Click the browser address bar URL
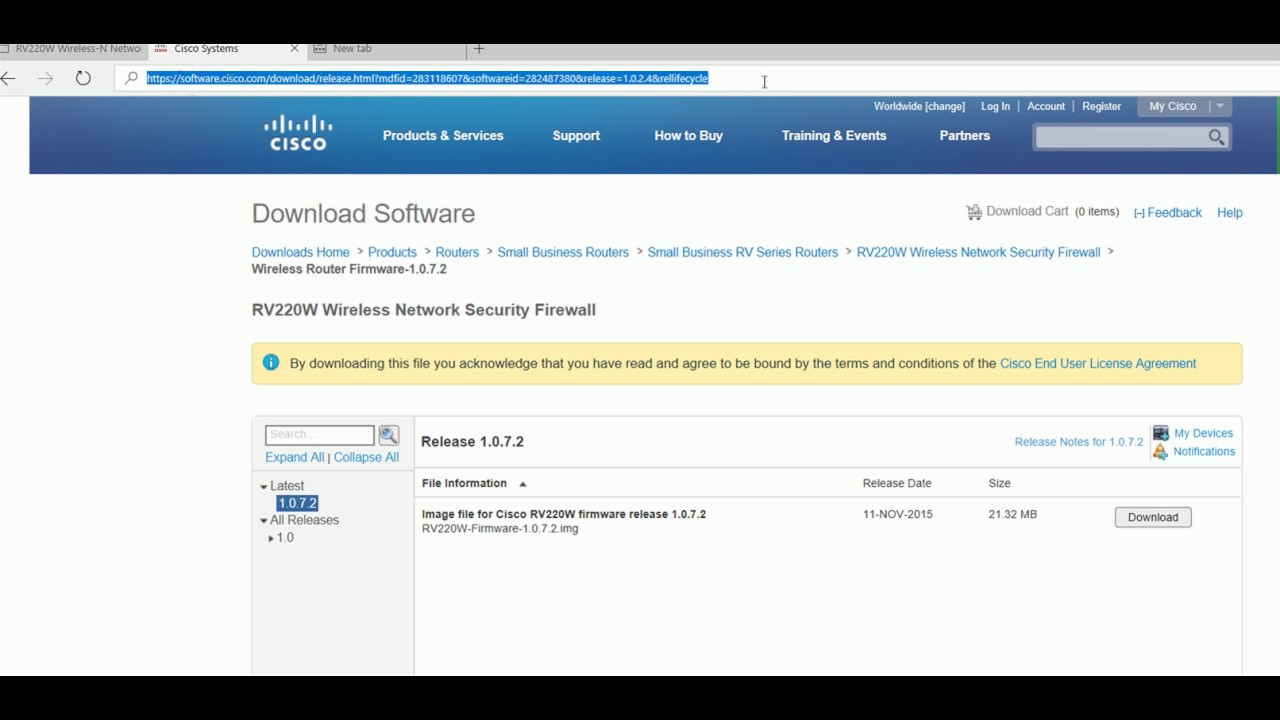 [427, 78]
